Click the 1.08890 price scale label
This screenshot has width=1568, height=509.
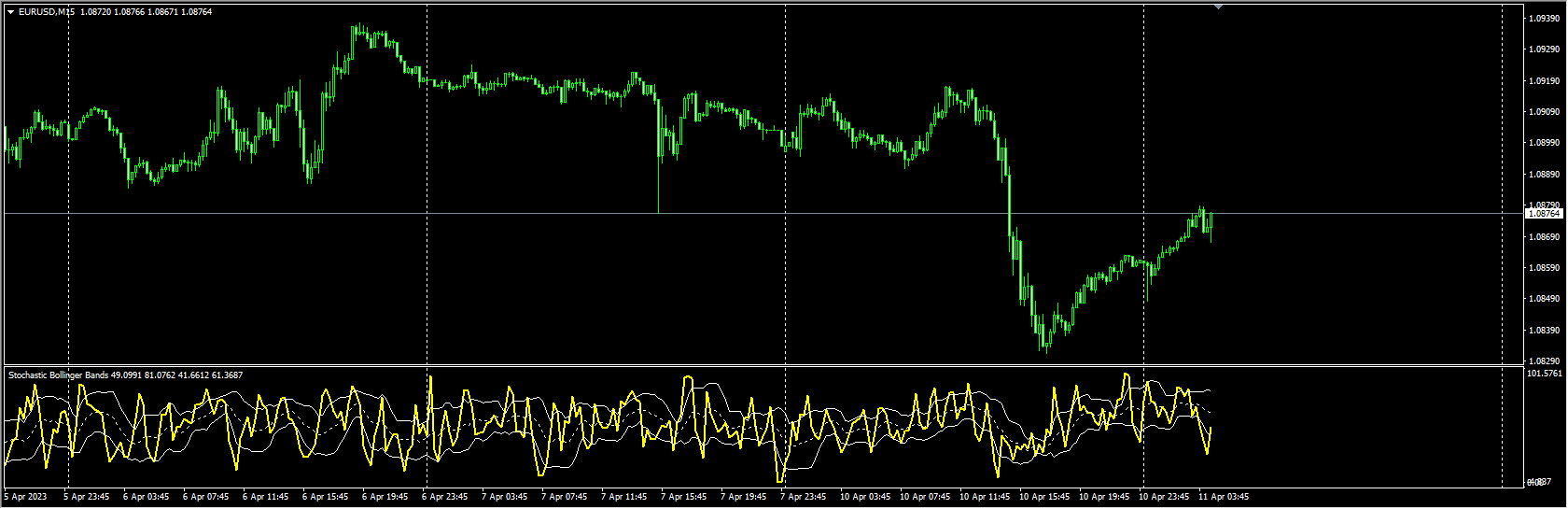(x=1545, y=175)
